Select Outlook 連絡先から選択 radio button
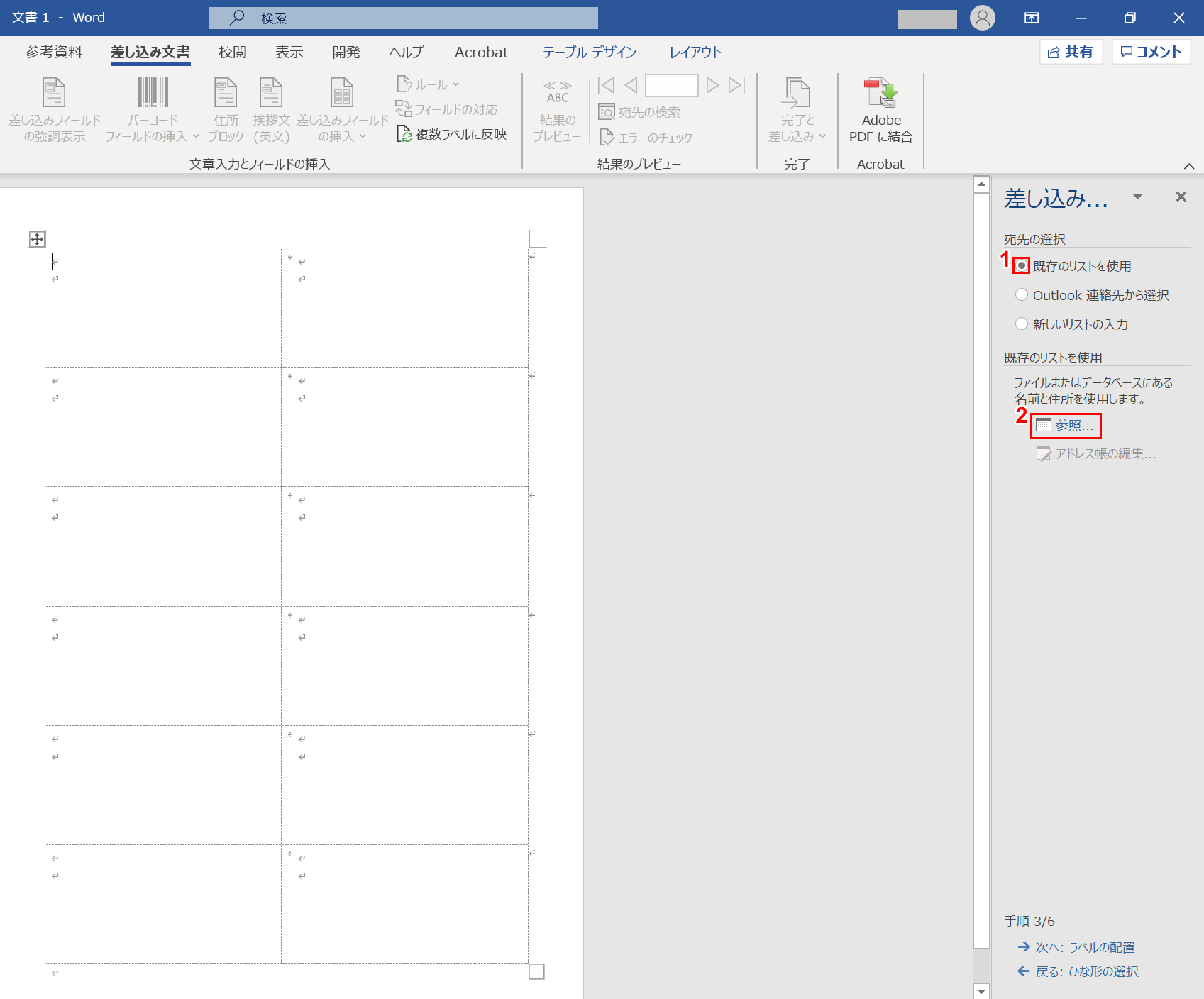Screen dimensions: 1204x999 tap(1021, 294)
